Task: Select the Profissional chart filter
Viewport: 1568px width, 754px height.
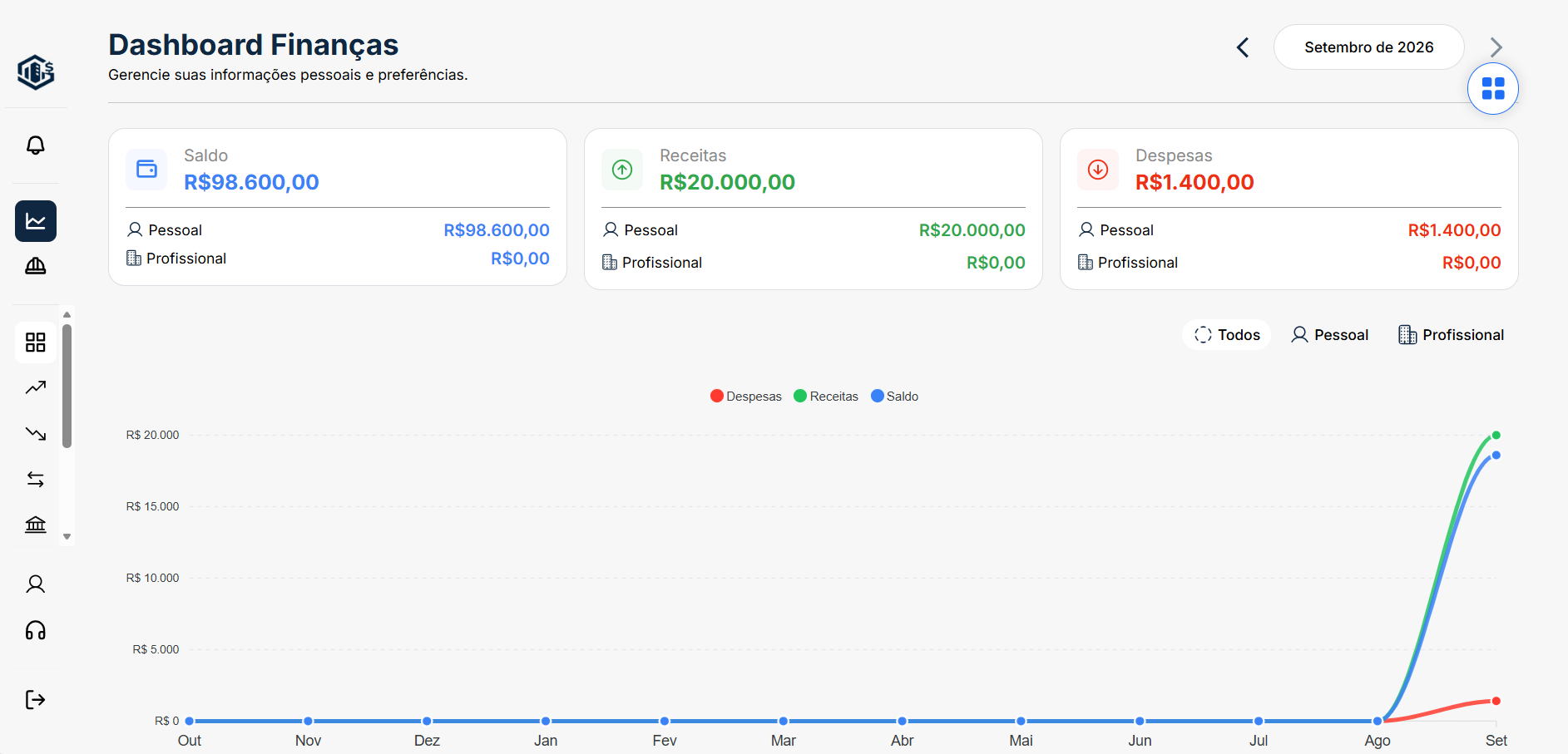Action: coord(1451,335)
